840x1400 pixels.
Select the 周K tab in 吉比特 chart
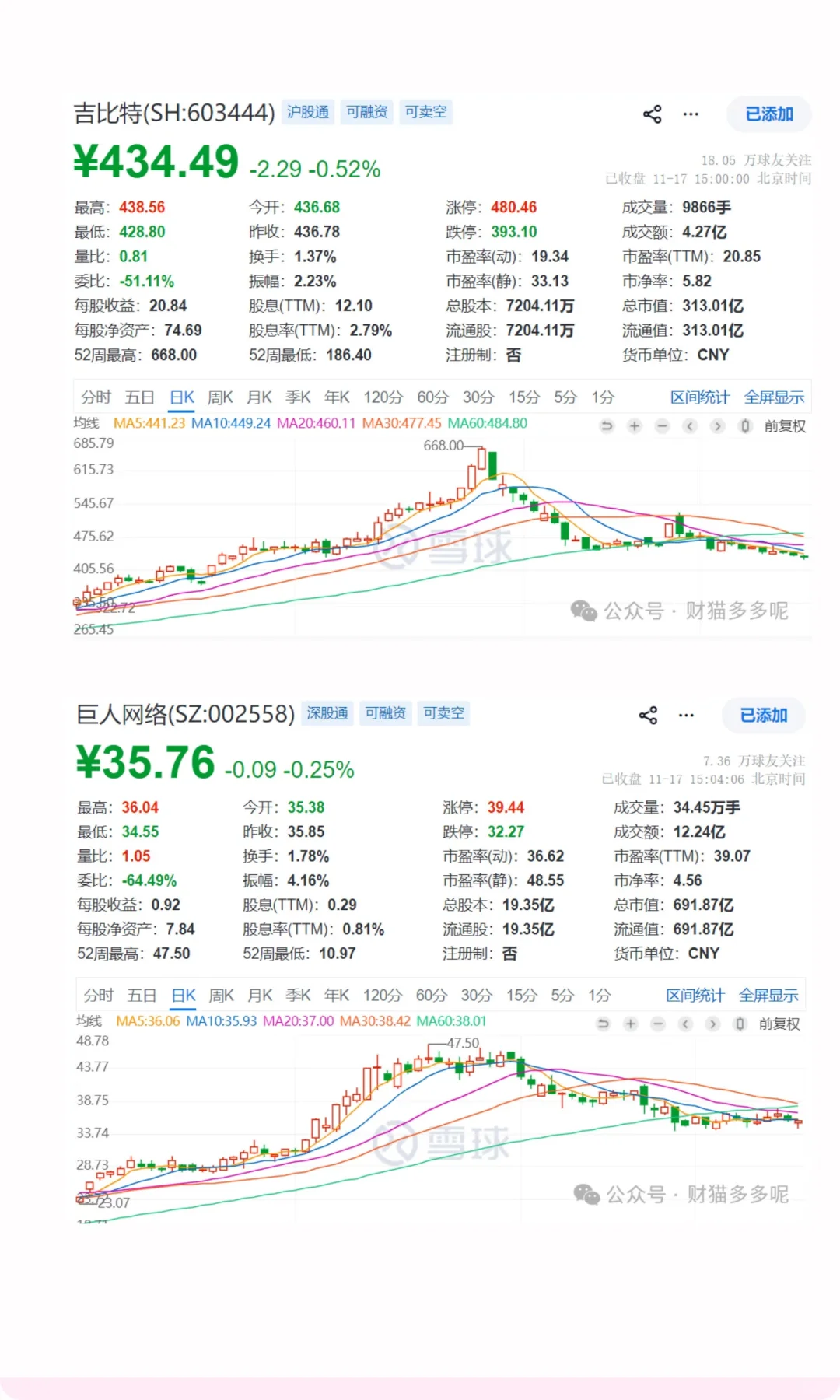pyautogui.click(x=220, y=397)
